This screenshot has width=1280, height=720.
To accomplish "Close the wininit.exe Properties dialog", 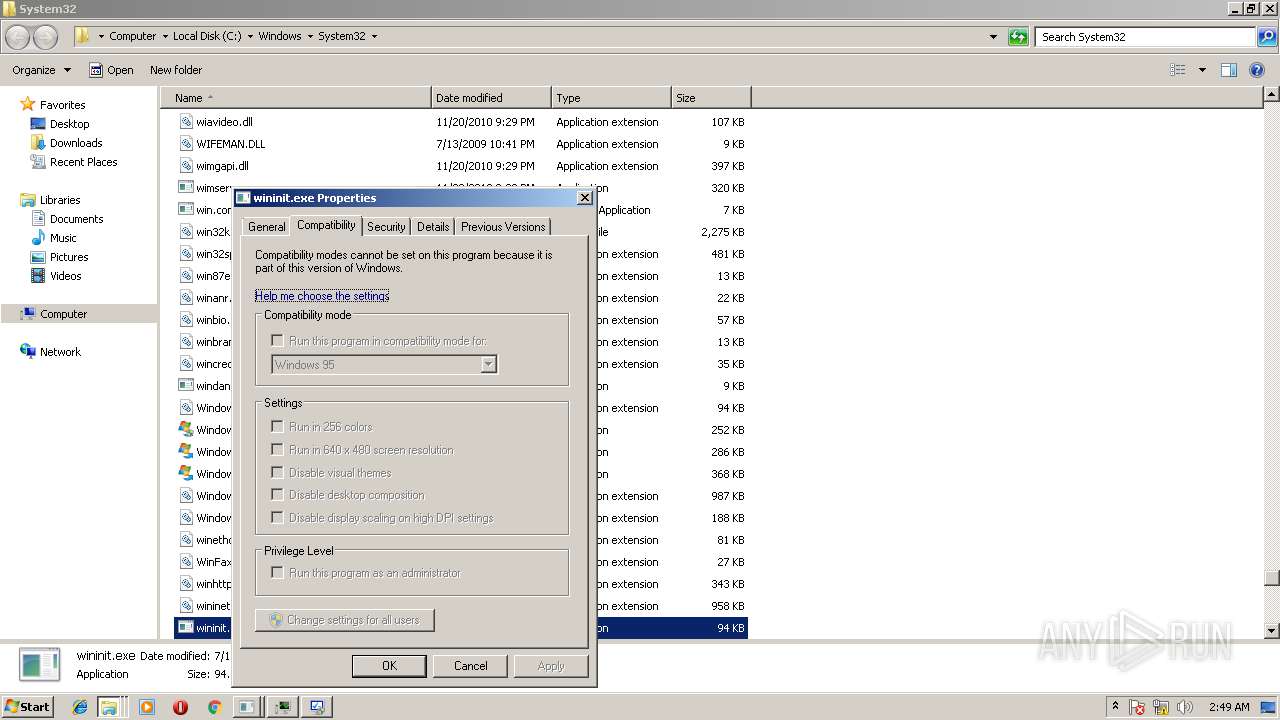I will coord(585,198).
